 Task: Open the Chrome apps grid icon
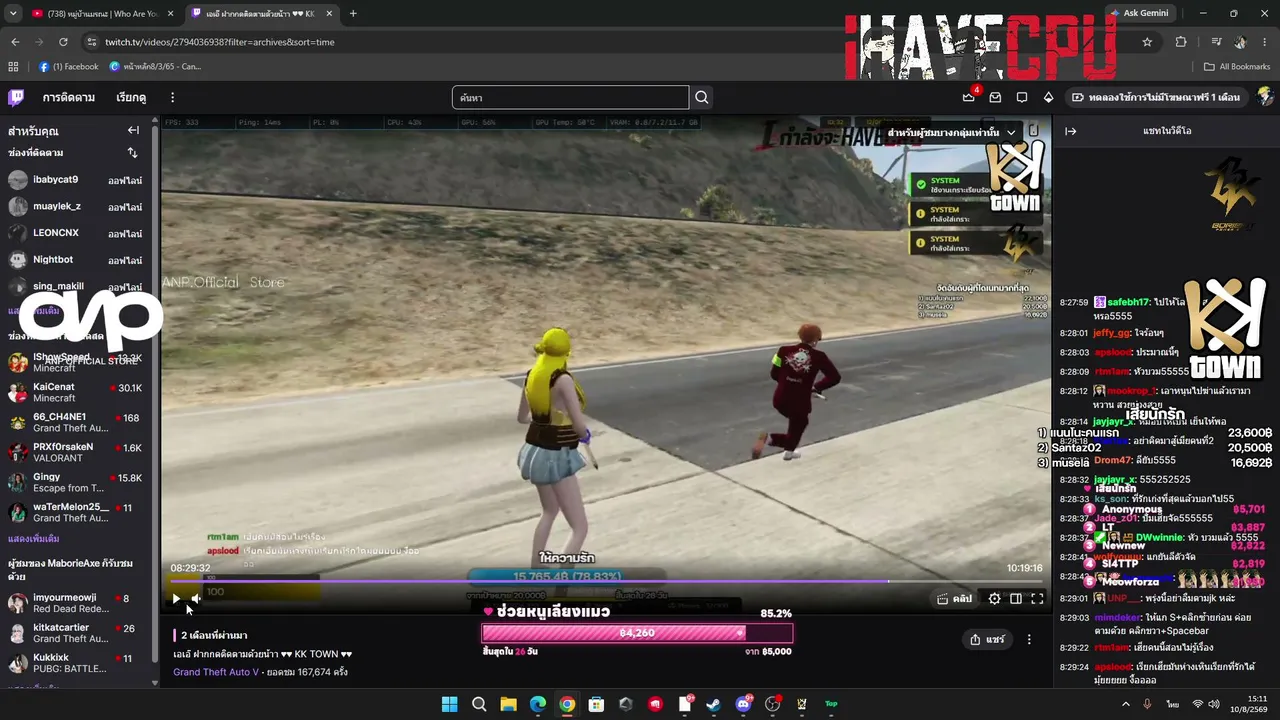point(13,67)
